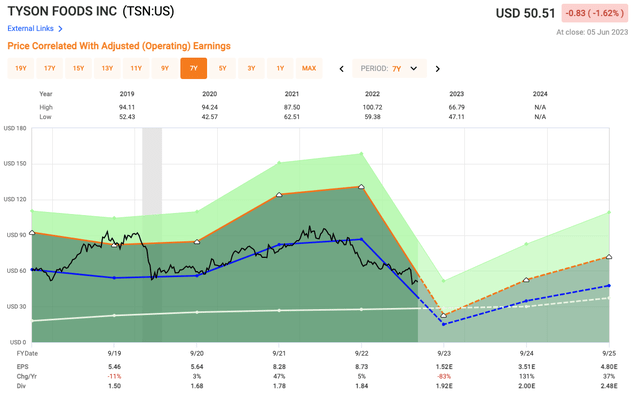Click the 9/25 estimate triangle marker
This screenshot has width=640, height=394.
[x=609, y=257]
